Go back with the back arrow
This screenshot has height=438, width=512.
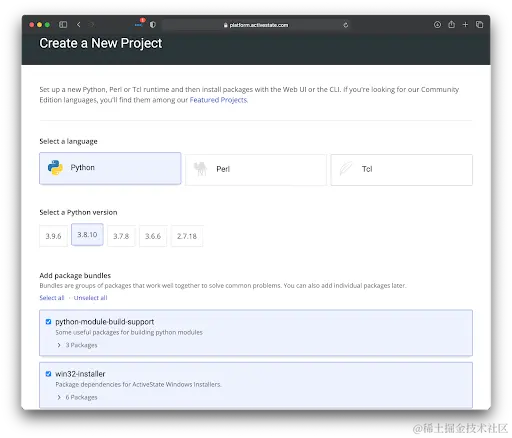(x=79, y=25)
